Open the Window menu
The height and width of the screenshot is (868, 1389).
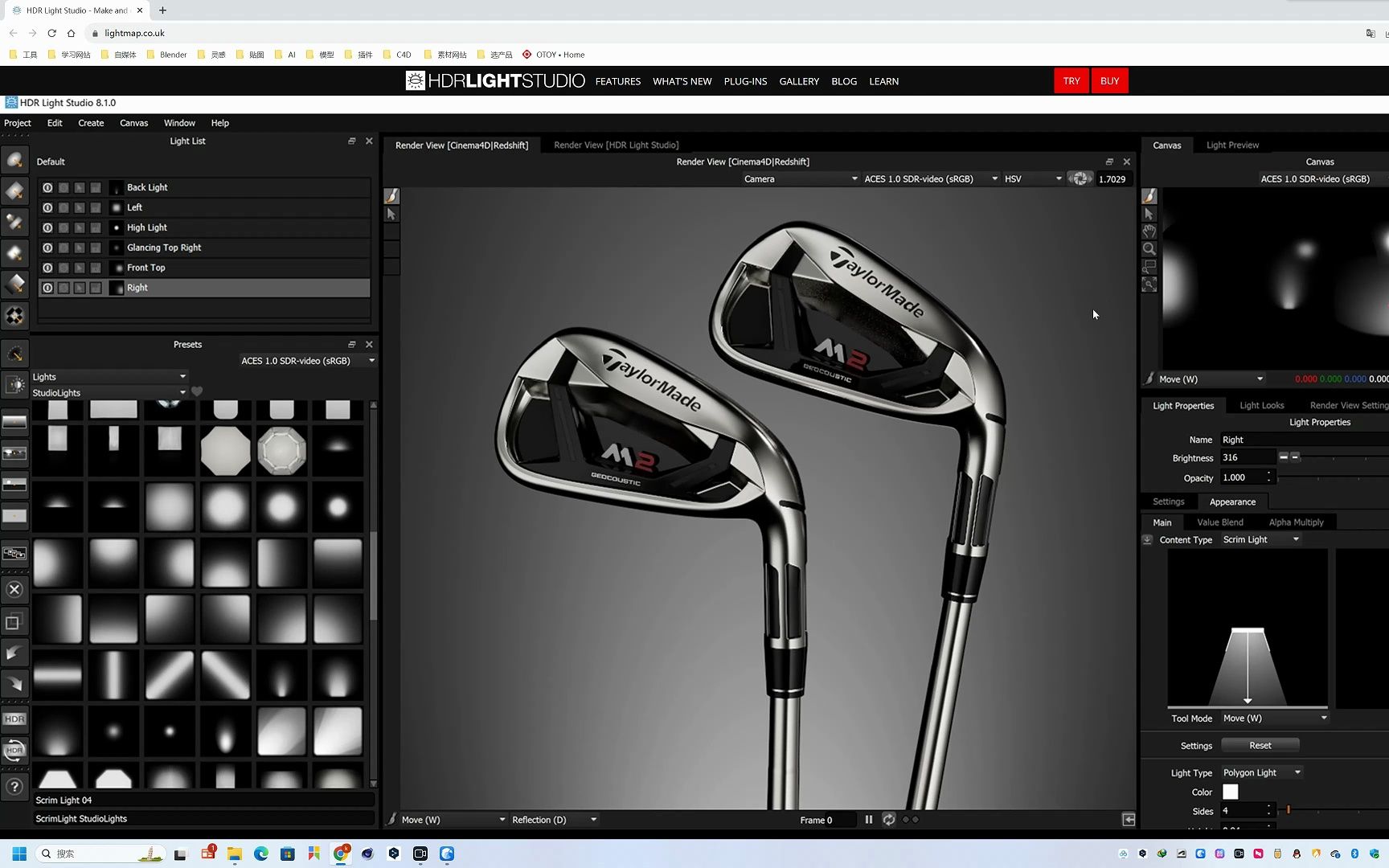point(179,123)
